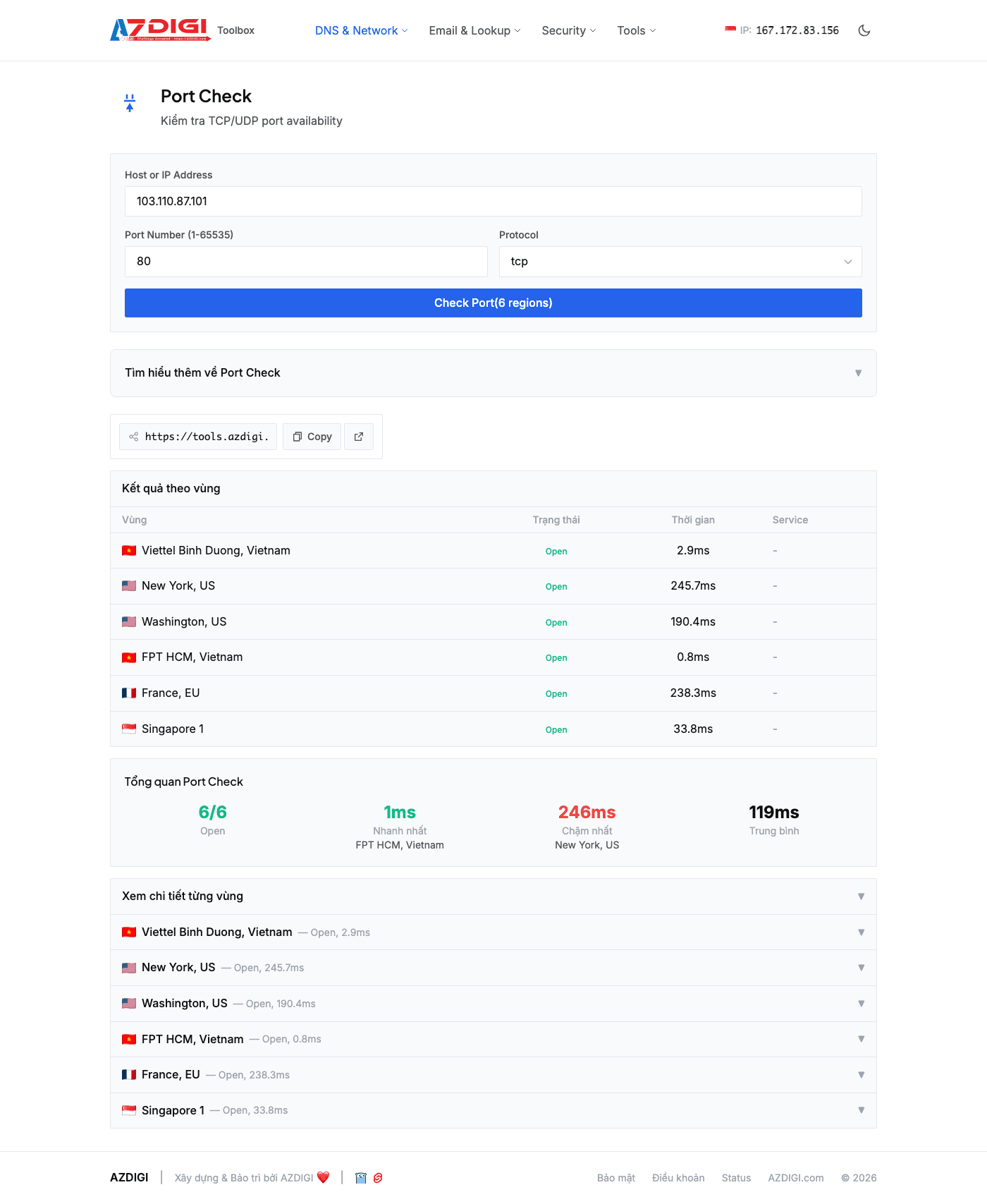The width and height of the screenshot is (987, 1204).
Task: Open the Security dropdown menu
Action: [568, 30]
